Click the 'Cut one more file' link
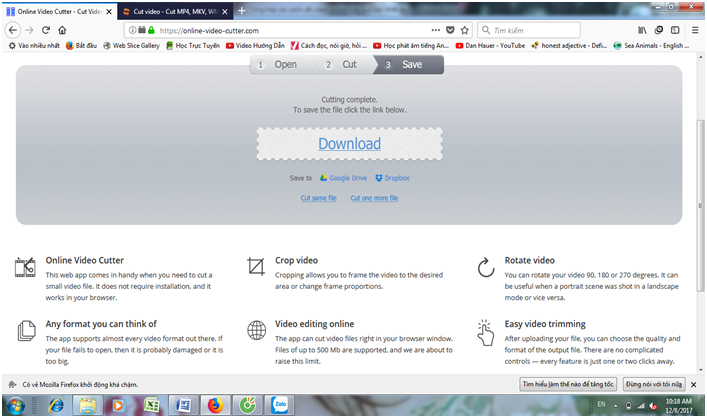The image size is (707, 418). [x=374, y=198]
